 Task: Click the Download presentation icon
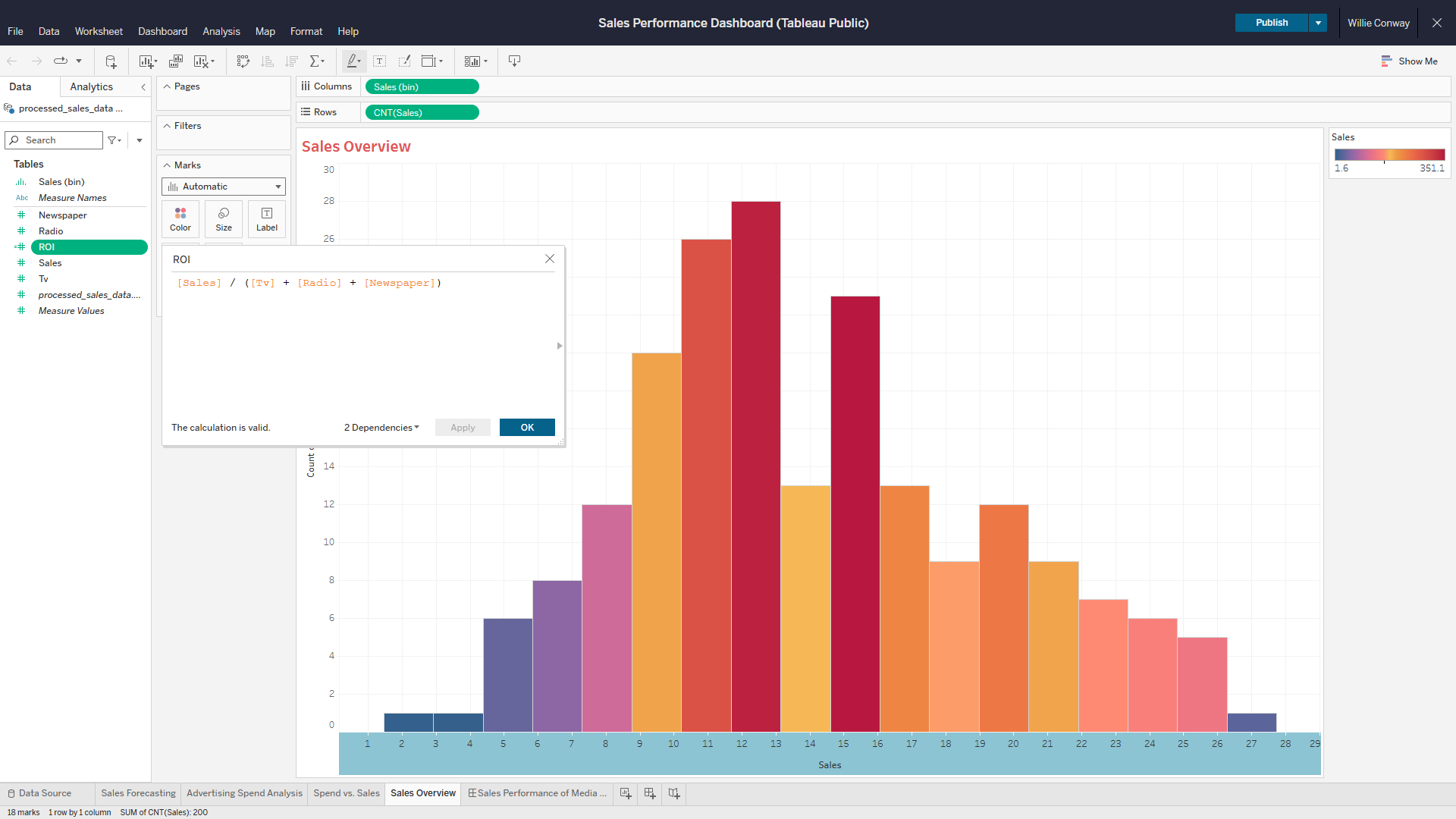514,61
